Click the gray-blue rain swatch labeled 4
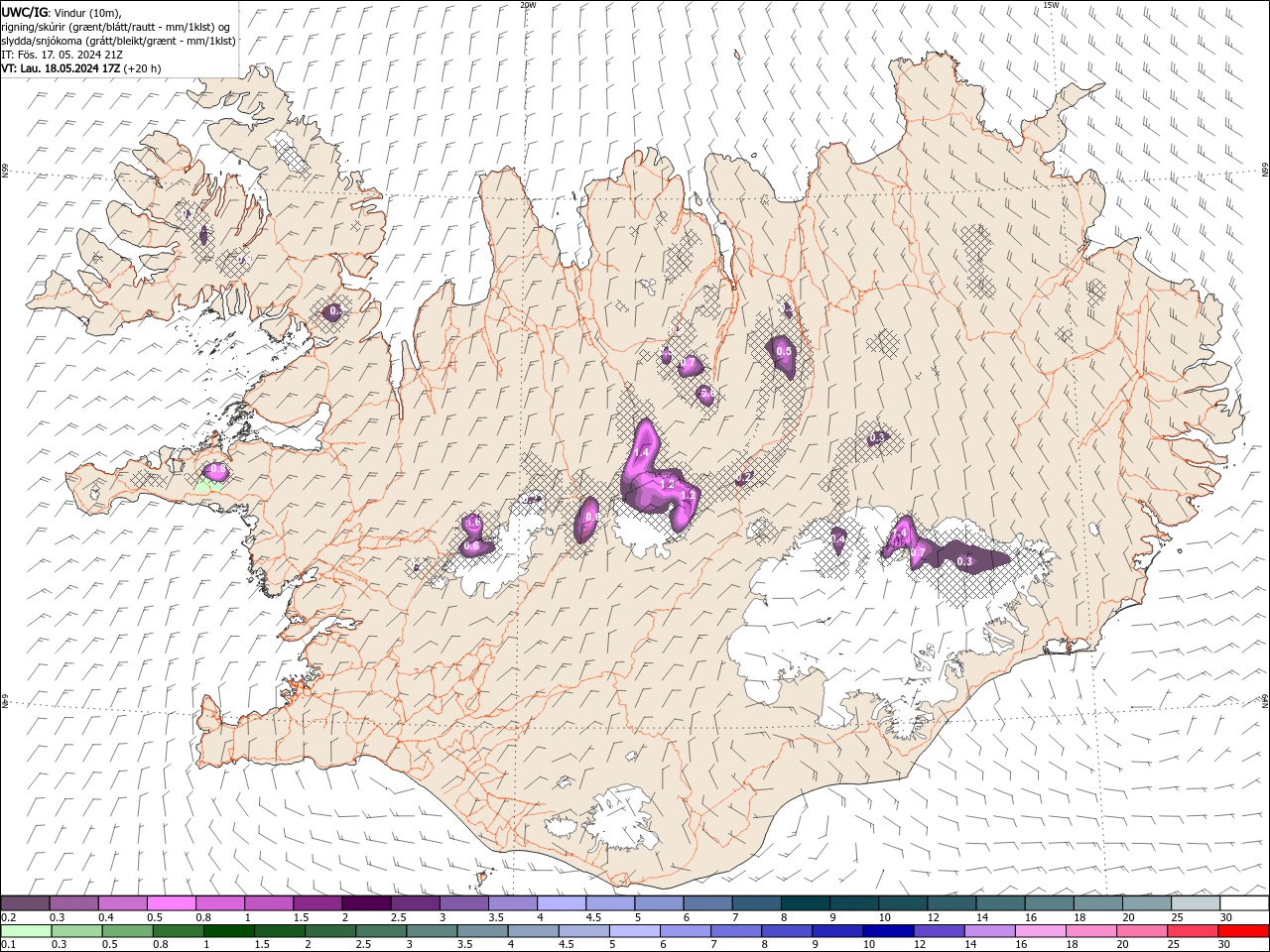The height and width of the screenshot is (952, 1270). click(x=533, y=931)
